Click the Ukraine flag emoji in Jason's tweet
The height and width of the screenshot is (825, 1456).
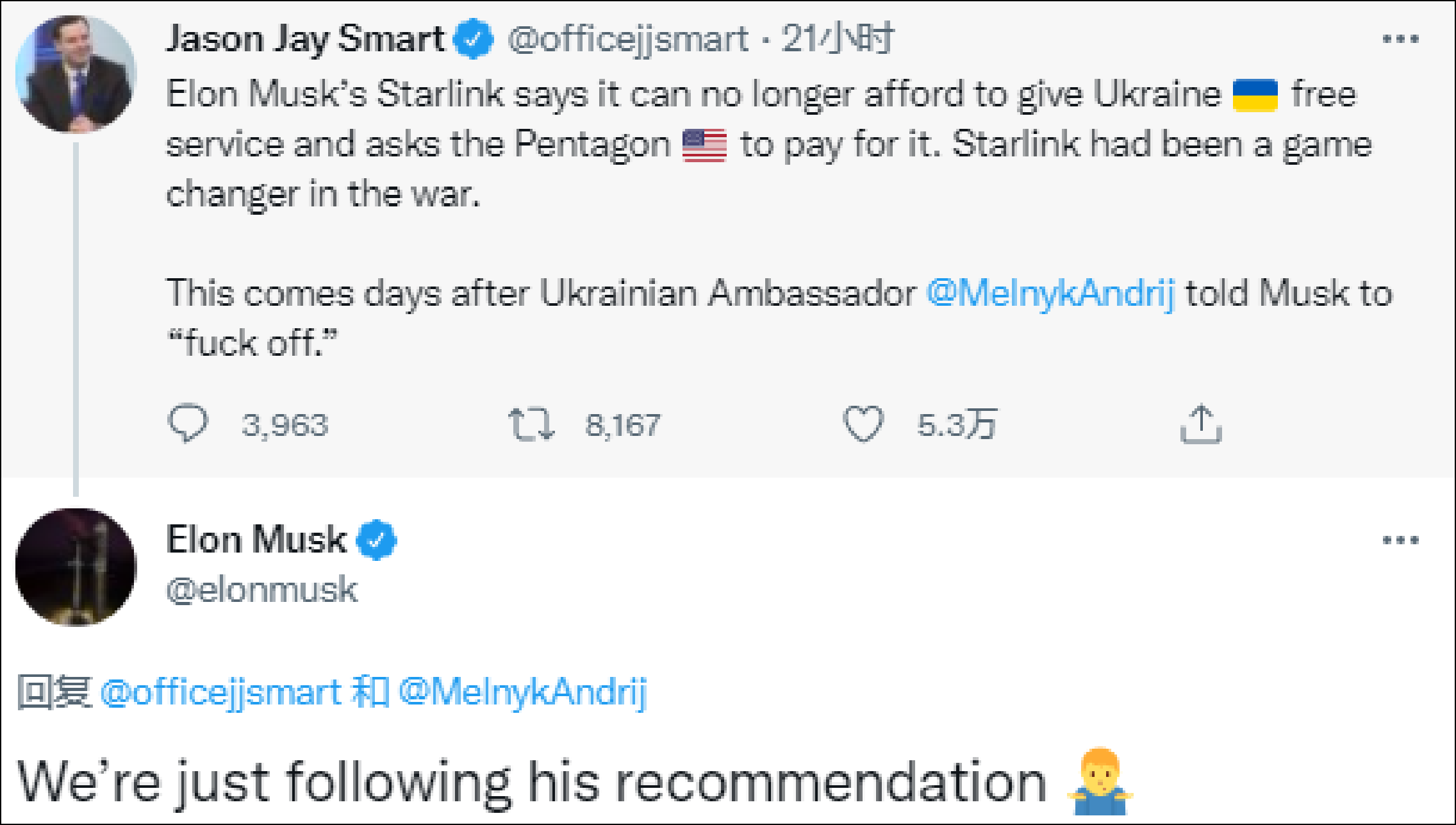(x=1255, y=95)
